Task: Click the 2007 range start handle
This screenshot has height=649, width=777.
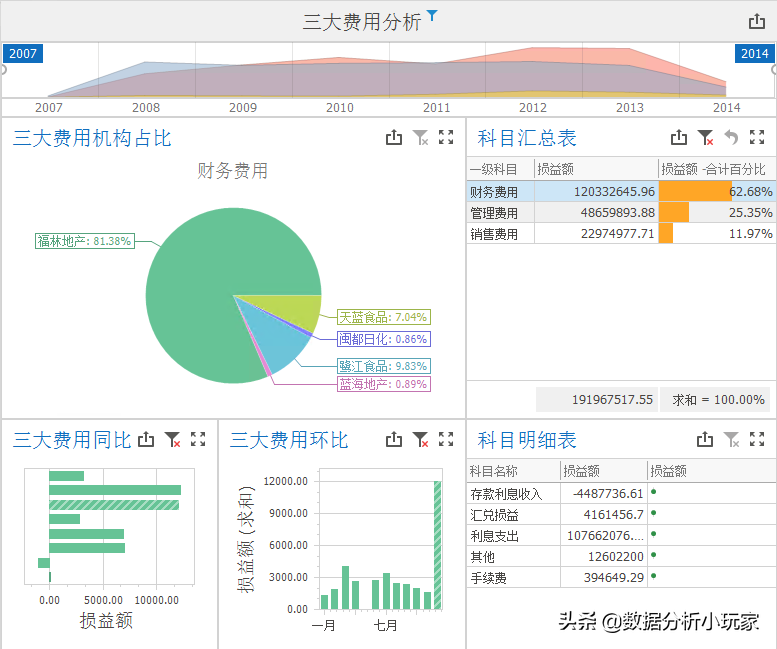Action: 22,53
